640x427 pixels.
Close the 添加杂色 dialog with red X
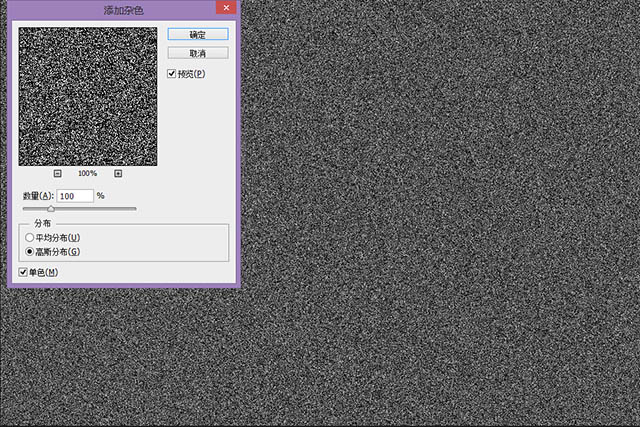[x=226, y=9]
